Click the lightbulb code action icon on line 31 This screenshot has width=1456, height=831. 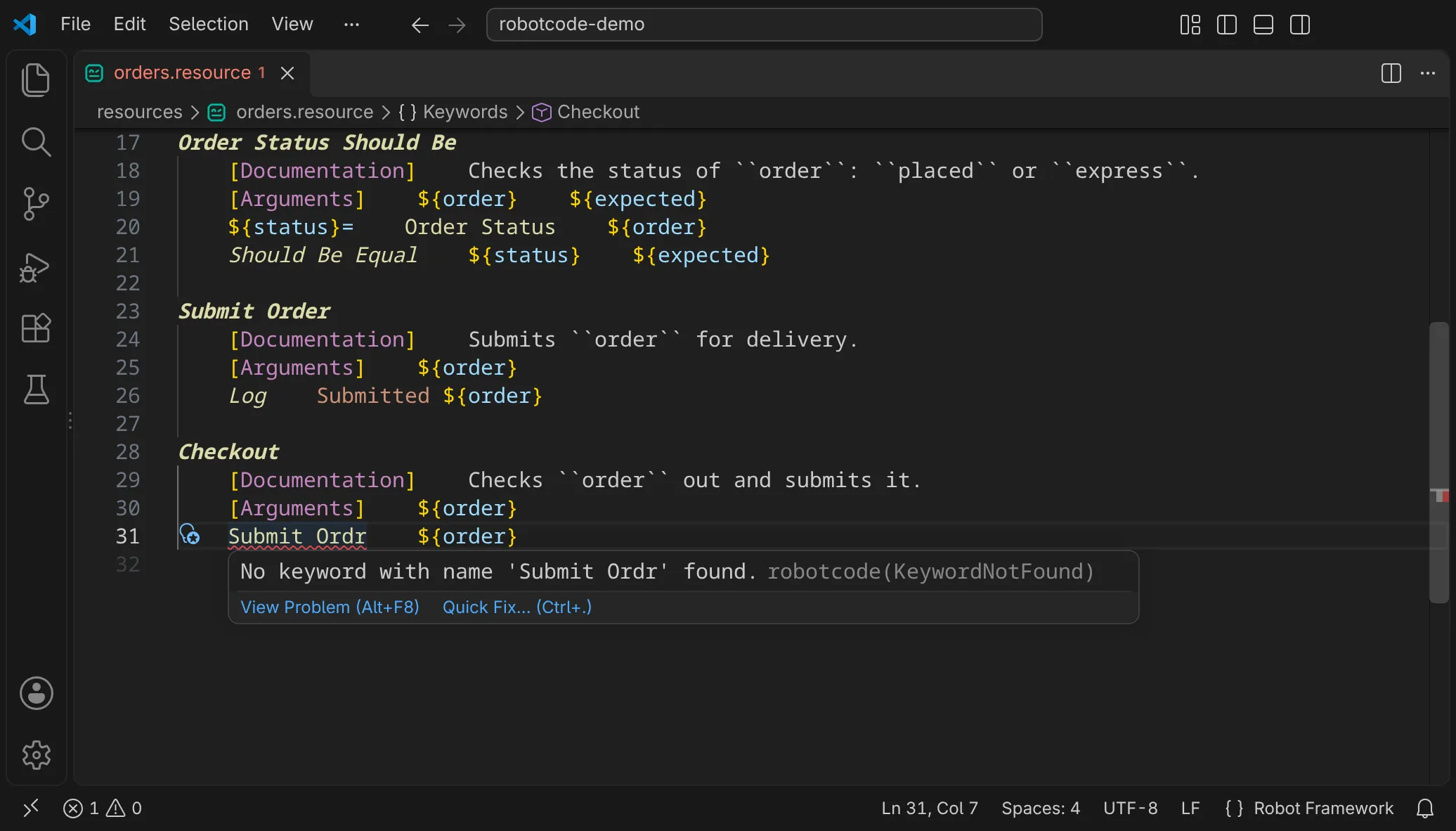[x=190, y=535]
